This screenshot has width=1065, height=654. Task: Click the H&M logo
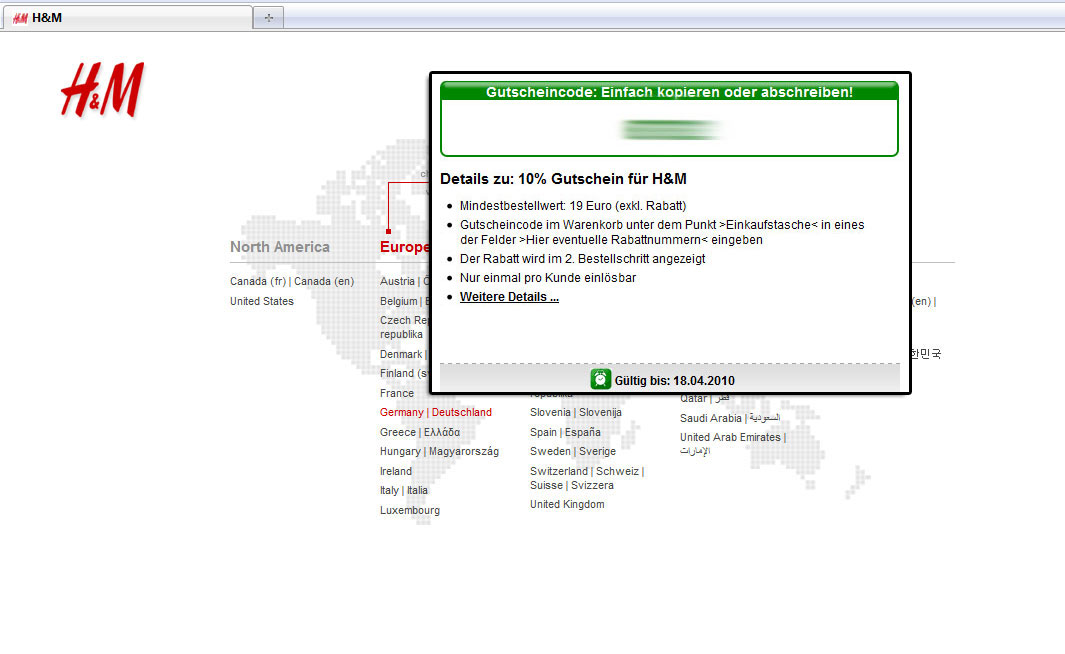pos(103,90)
